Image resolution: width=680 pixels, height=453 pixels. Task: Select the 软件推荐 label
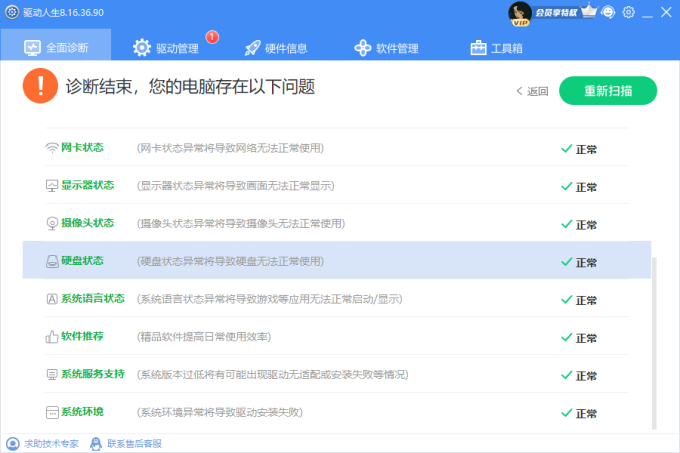82,336
